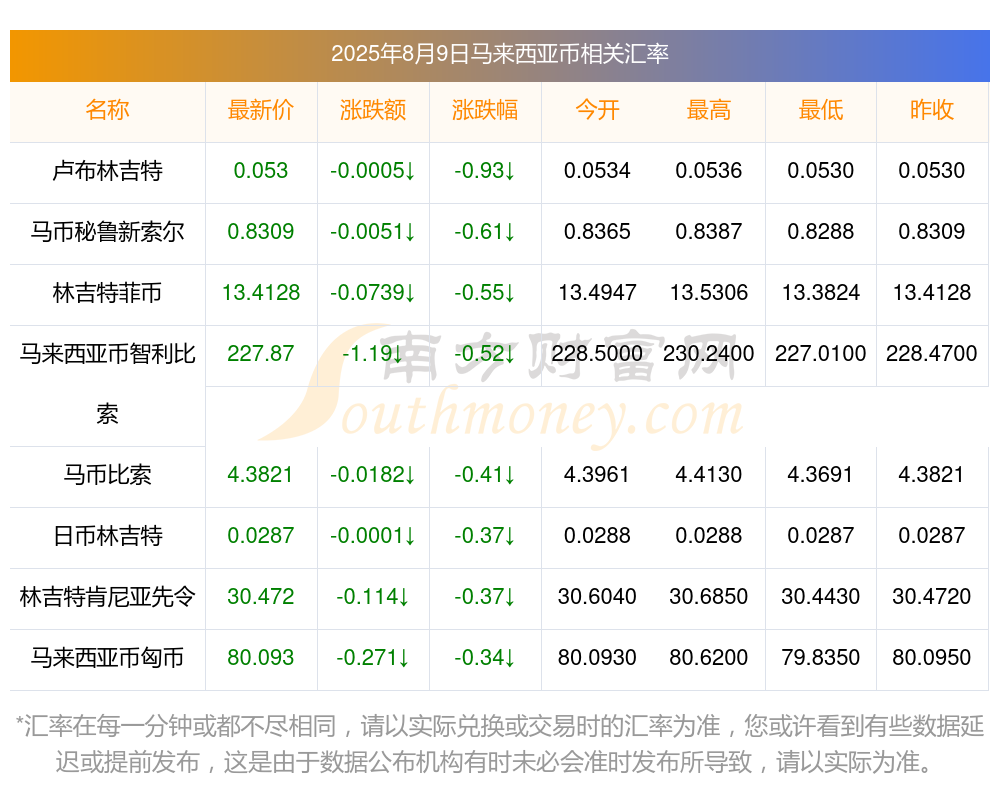The height and width of the screenshot is (793, 1000).
Task: Select the 日币林吉特 row name
Action: pos(107,535)
